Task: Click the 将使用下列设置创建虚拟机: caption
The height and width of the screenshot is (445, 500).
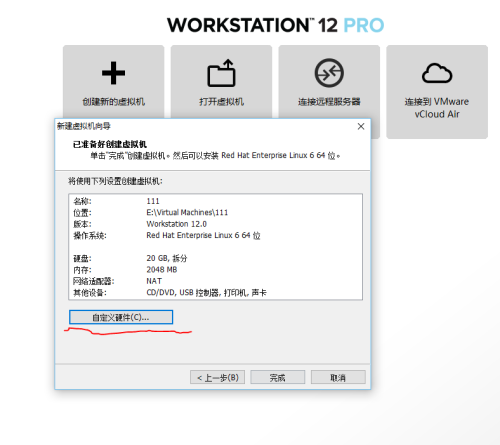Action: 115,181
